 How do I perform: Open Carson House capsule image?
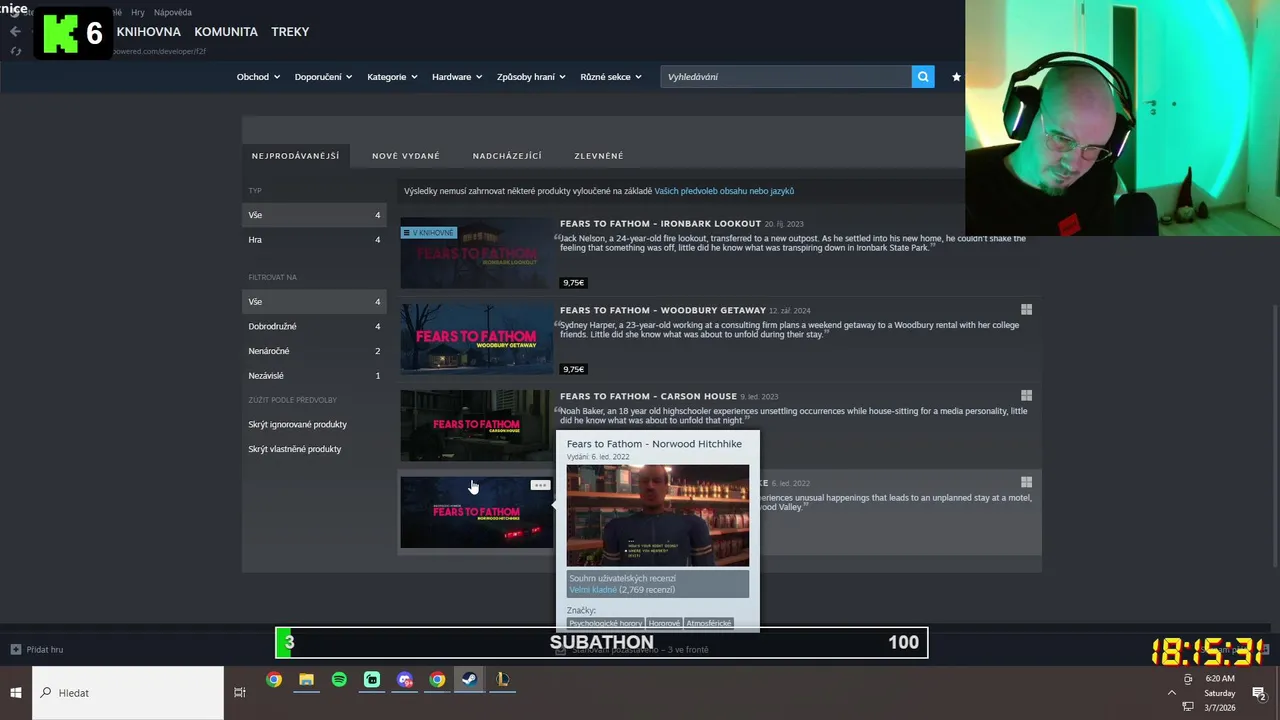(477, 426)
